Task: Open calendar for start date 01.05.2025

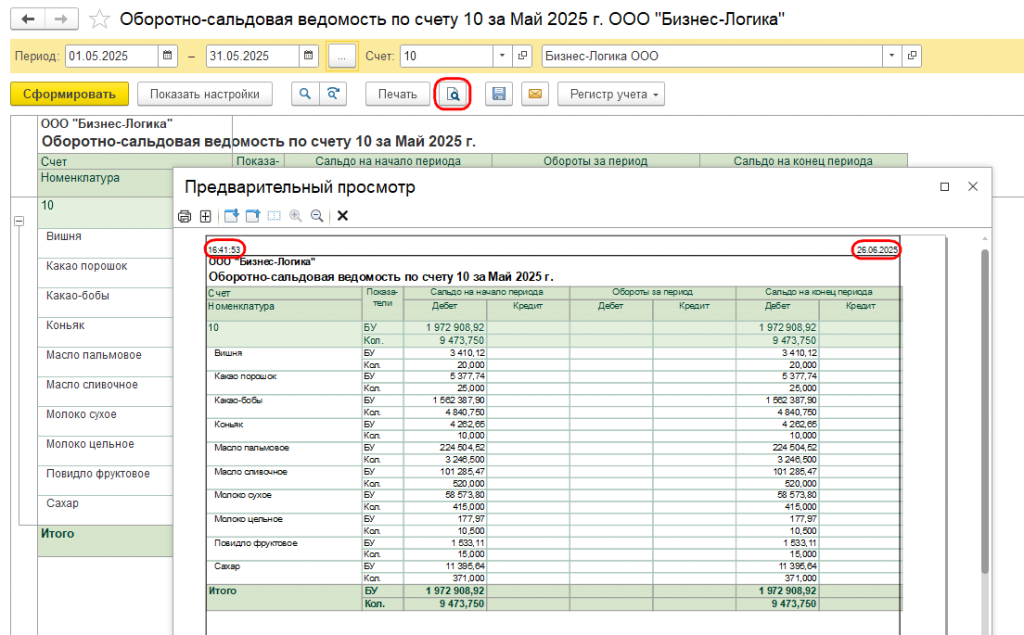Action: [168, 56]
